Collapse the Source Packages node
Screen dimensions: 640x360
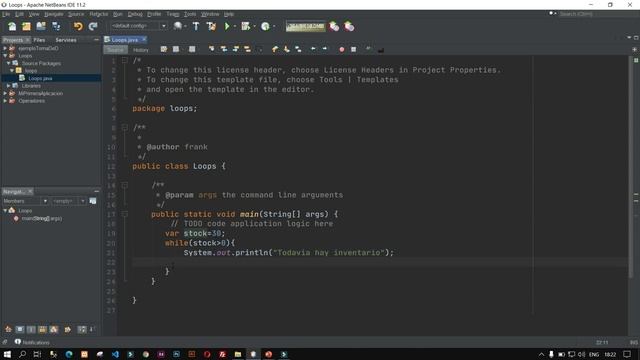(9, 63)
